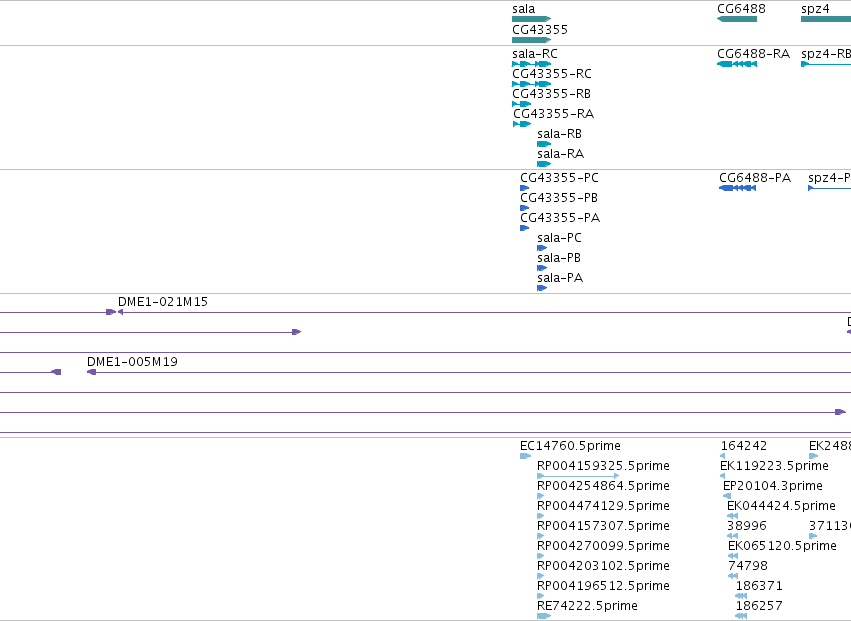The image size is (851, 621).
Task: Select feature 74798
Action: 733,576
